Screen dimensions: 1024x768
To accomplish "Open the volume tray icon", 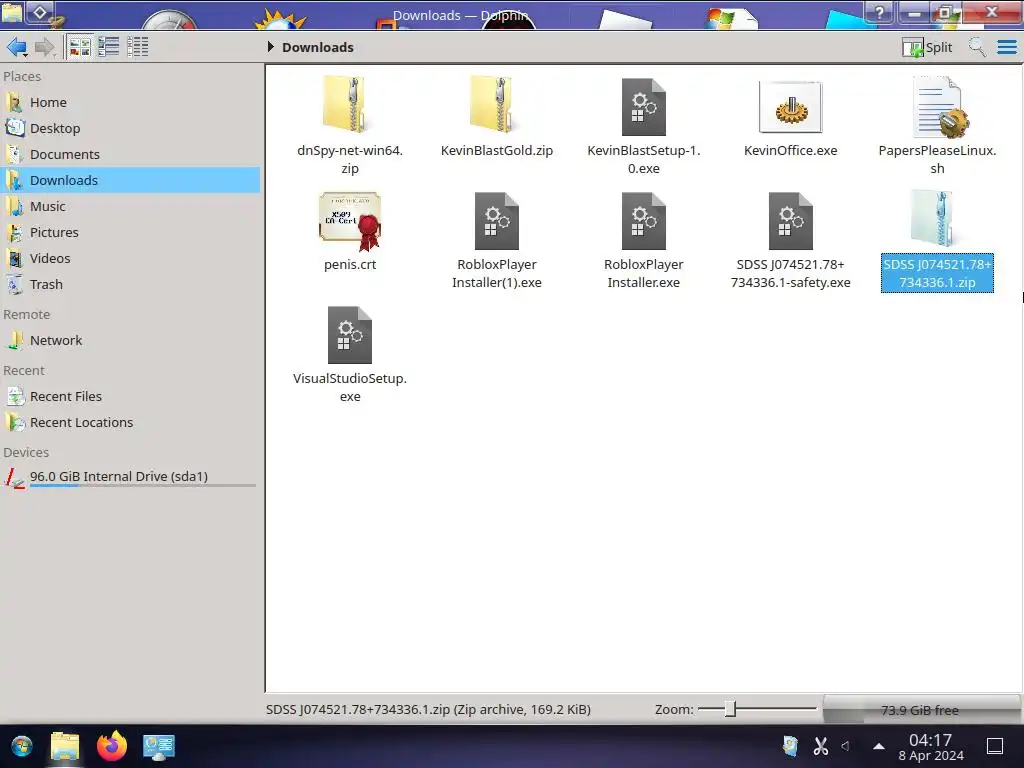I will click(x=846, y=746).
